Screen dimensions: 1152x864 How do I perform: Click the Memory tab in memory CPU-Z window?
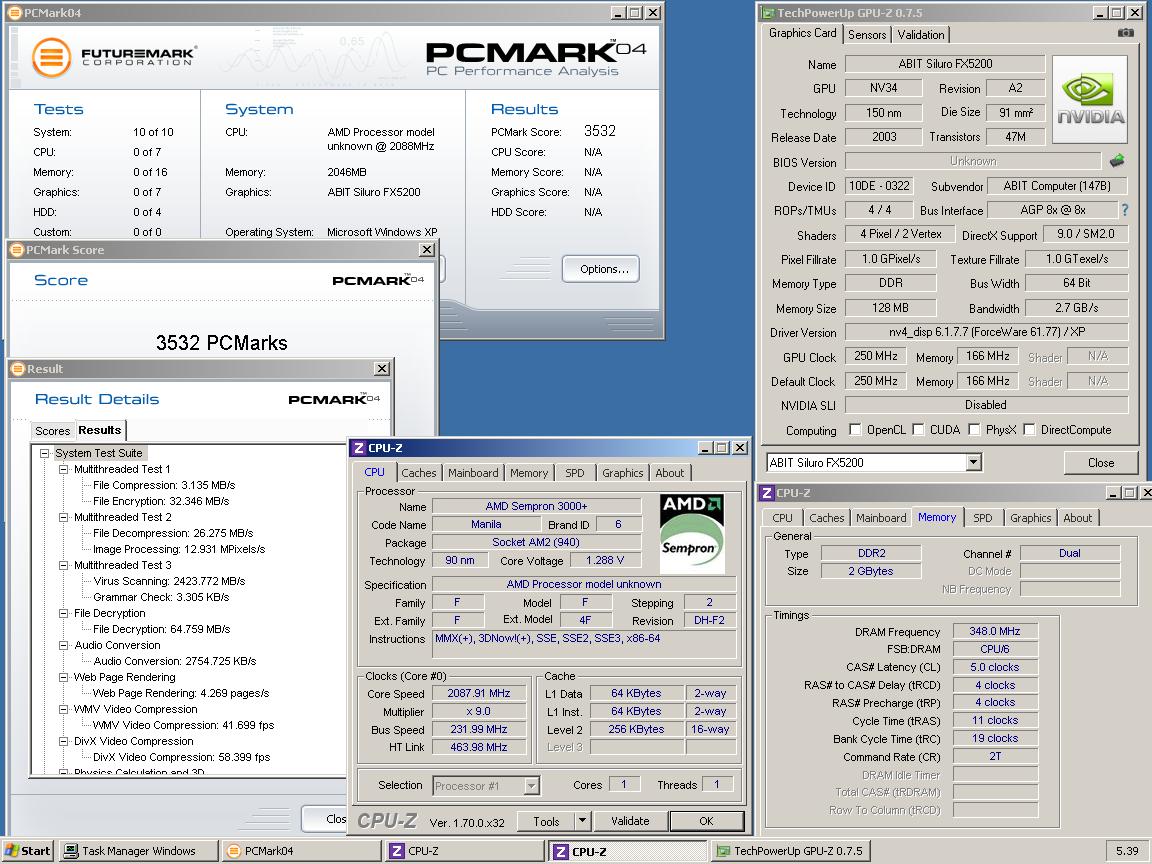937,517
